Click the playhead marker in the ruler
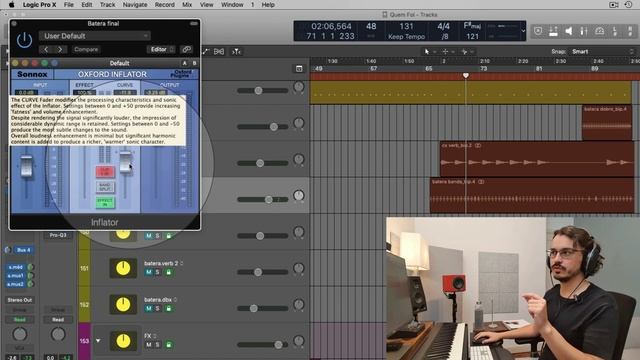640x360 pixels. [466, 76]
